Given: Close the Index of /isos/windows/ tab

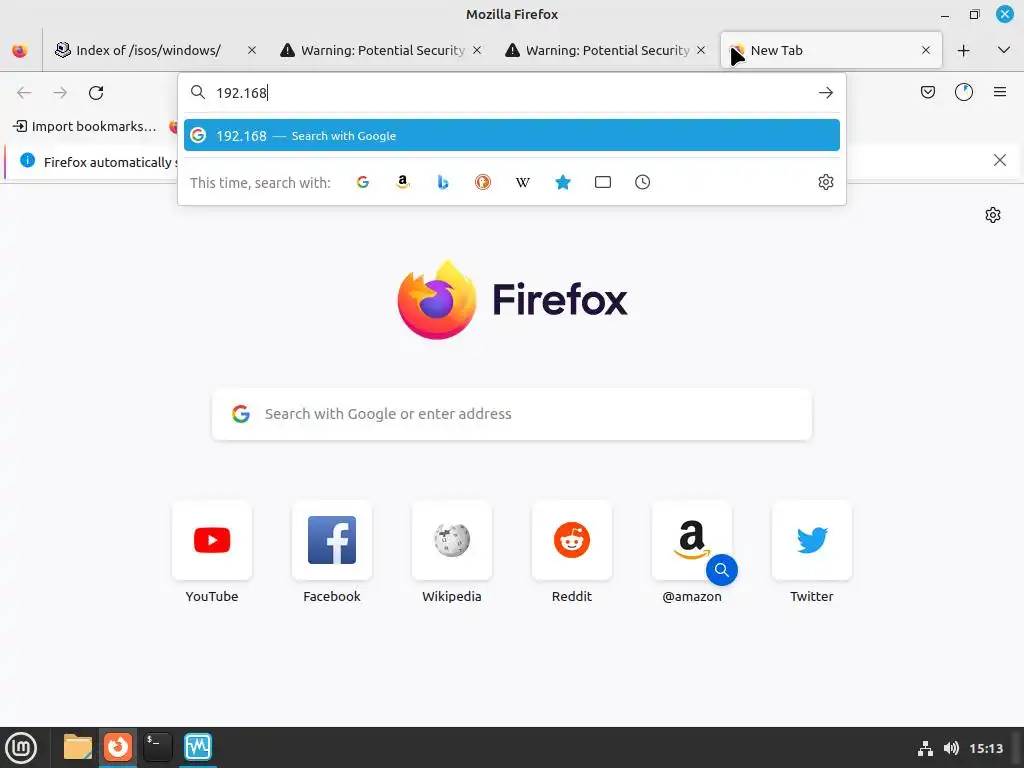Looking at the screenshot, I should (252, 50).
